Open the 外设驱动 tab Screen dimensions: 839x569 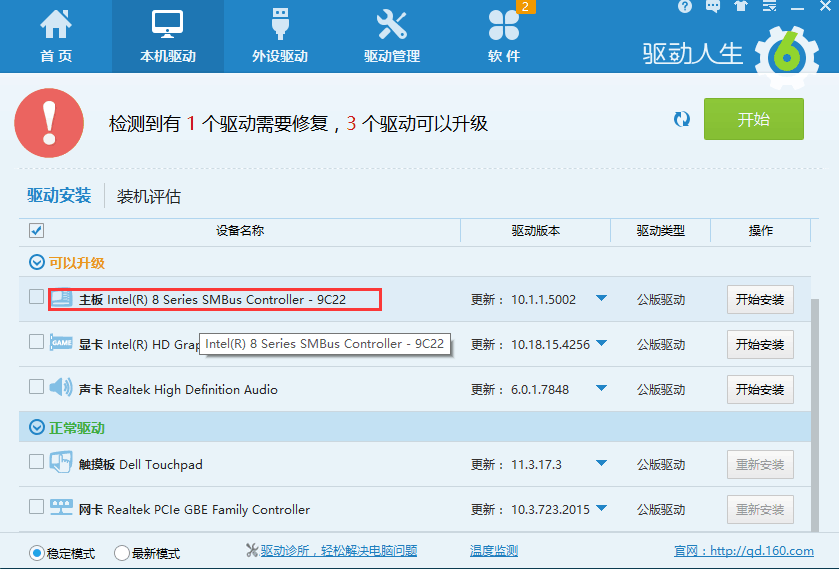tap(280, 36)
